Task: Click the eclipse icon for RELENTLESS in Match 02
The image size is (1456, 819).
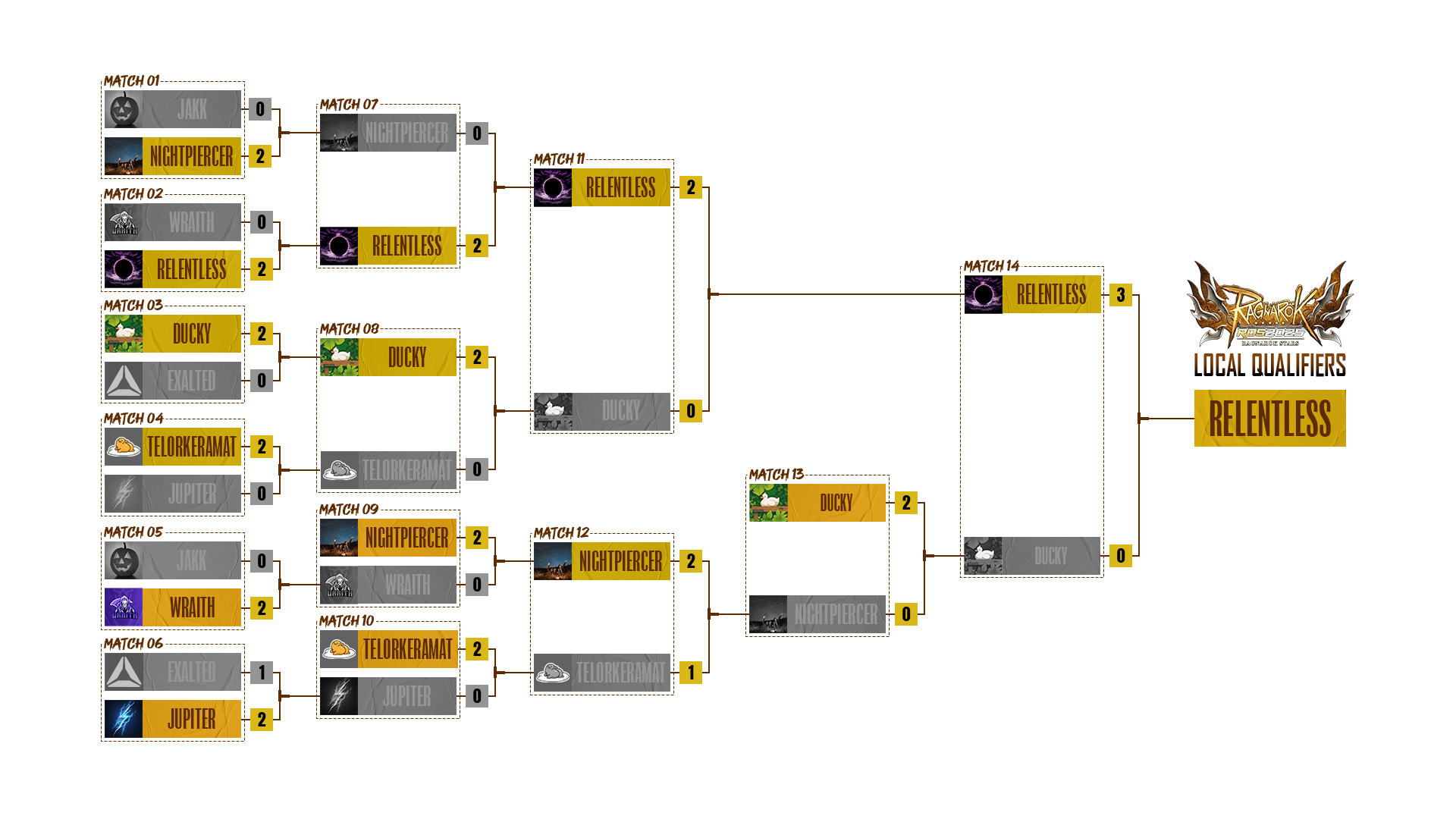Action: click(x=123, y=270)
